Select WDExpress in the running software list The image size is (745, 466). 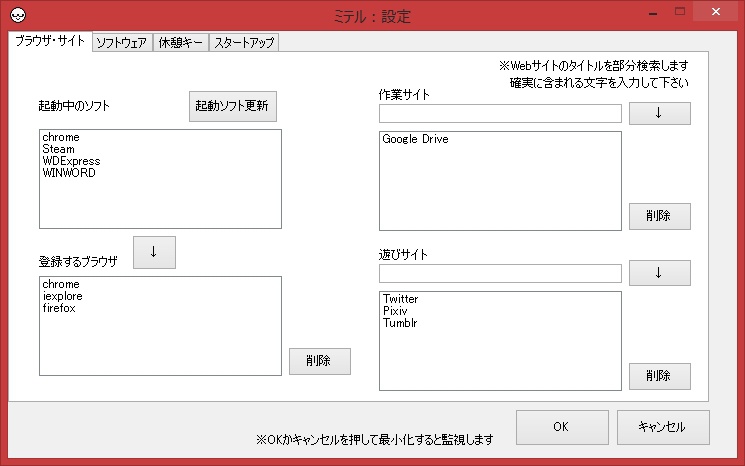click(71, 161)
